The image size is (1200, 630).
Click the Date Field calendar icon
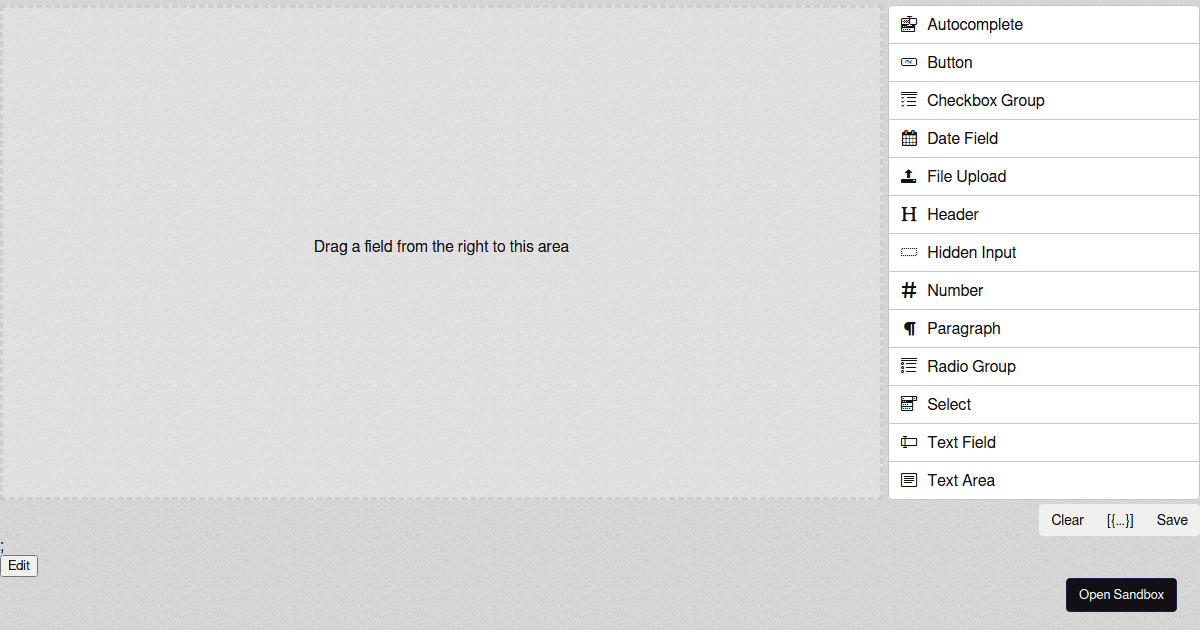[909, 138]
